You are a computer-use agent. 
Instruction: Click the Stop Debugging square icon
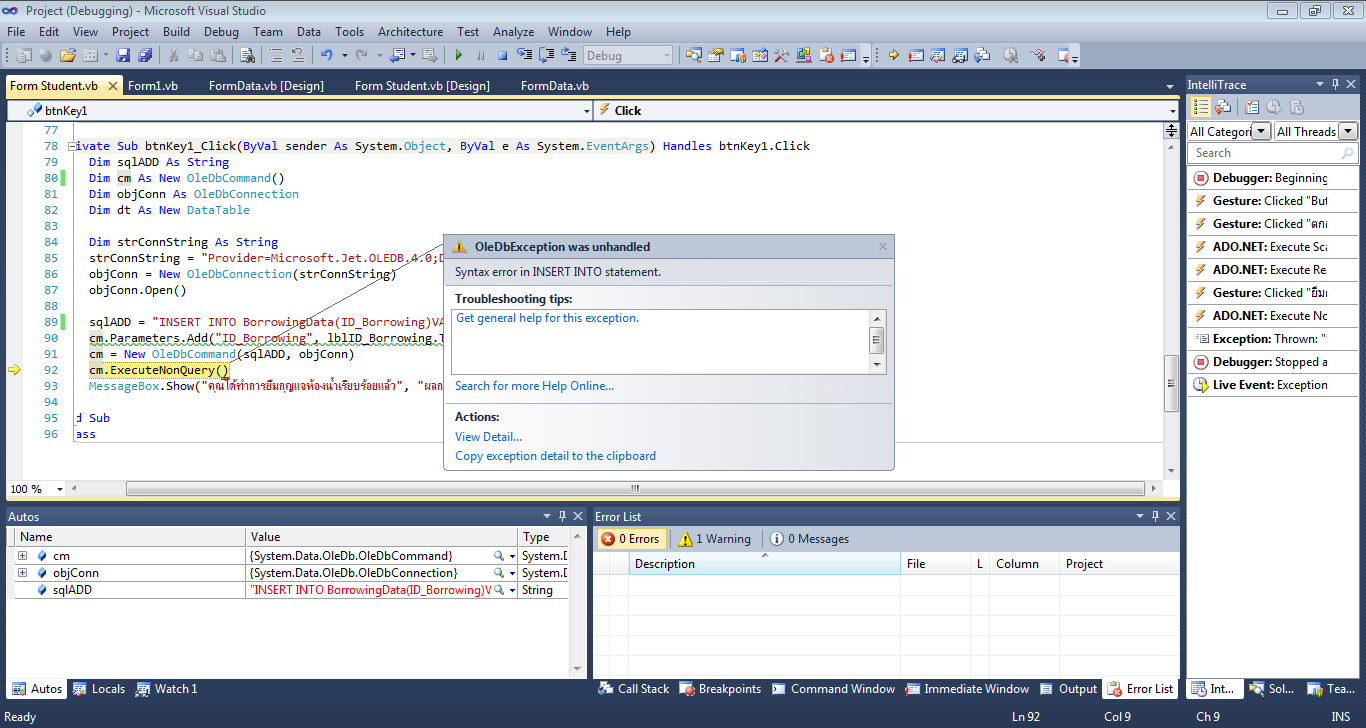pos(502,56)
